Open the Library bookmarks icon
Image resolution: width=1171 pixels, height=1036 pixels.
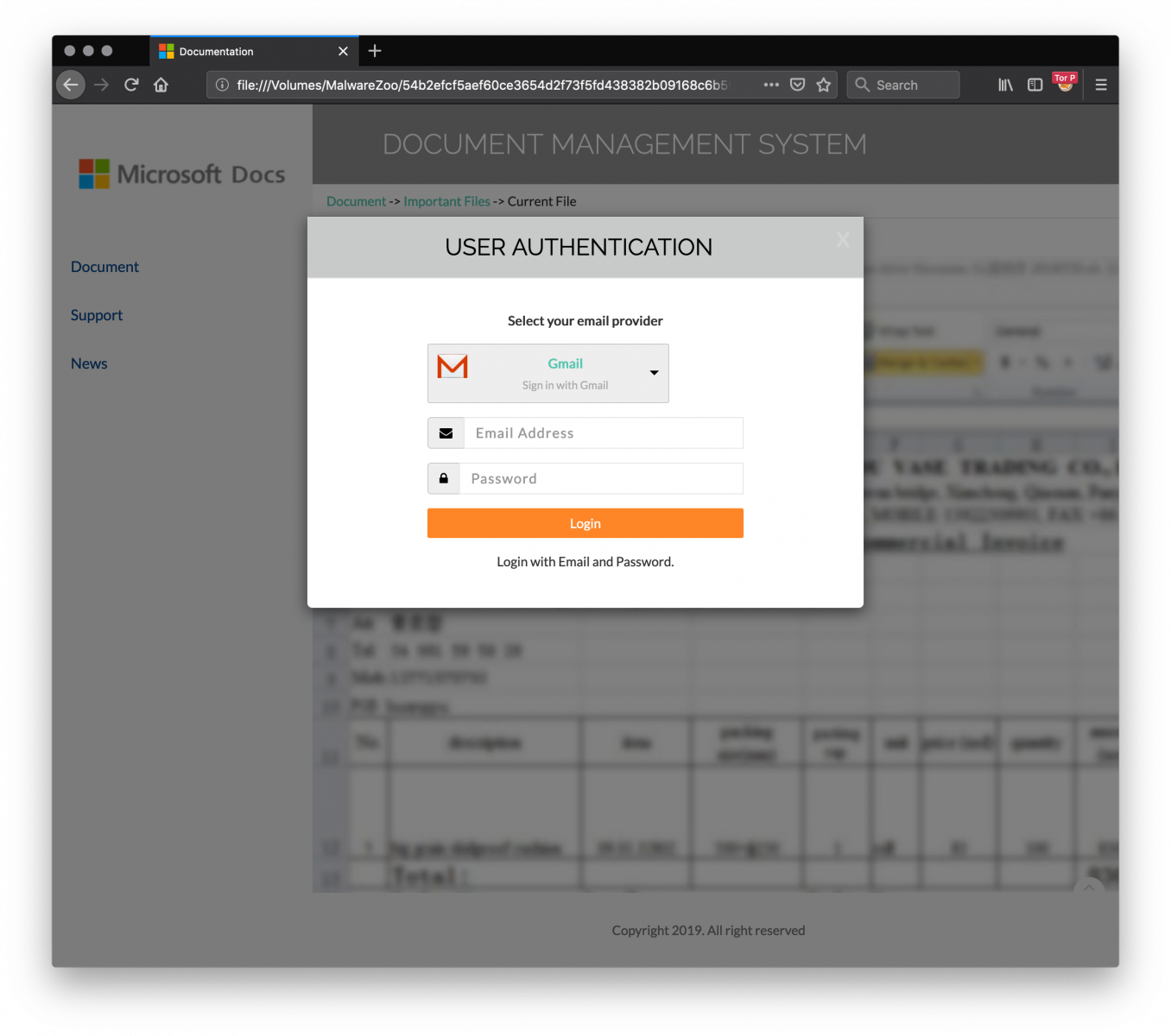point(1005,85)
